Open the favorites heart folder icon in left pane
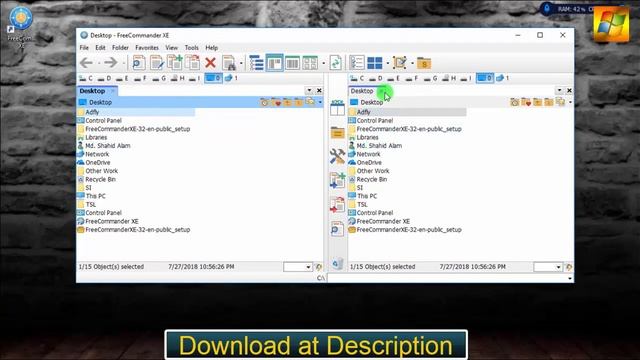The width and height of the screenshot is (640, 360). [276, 102]
